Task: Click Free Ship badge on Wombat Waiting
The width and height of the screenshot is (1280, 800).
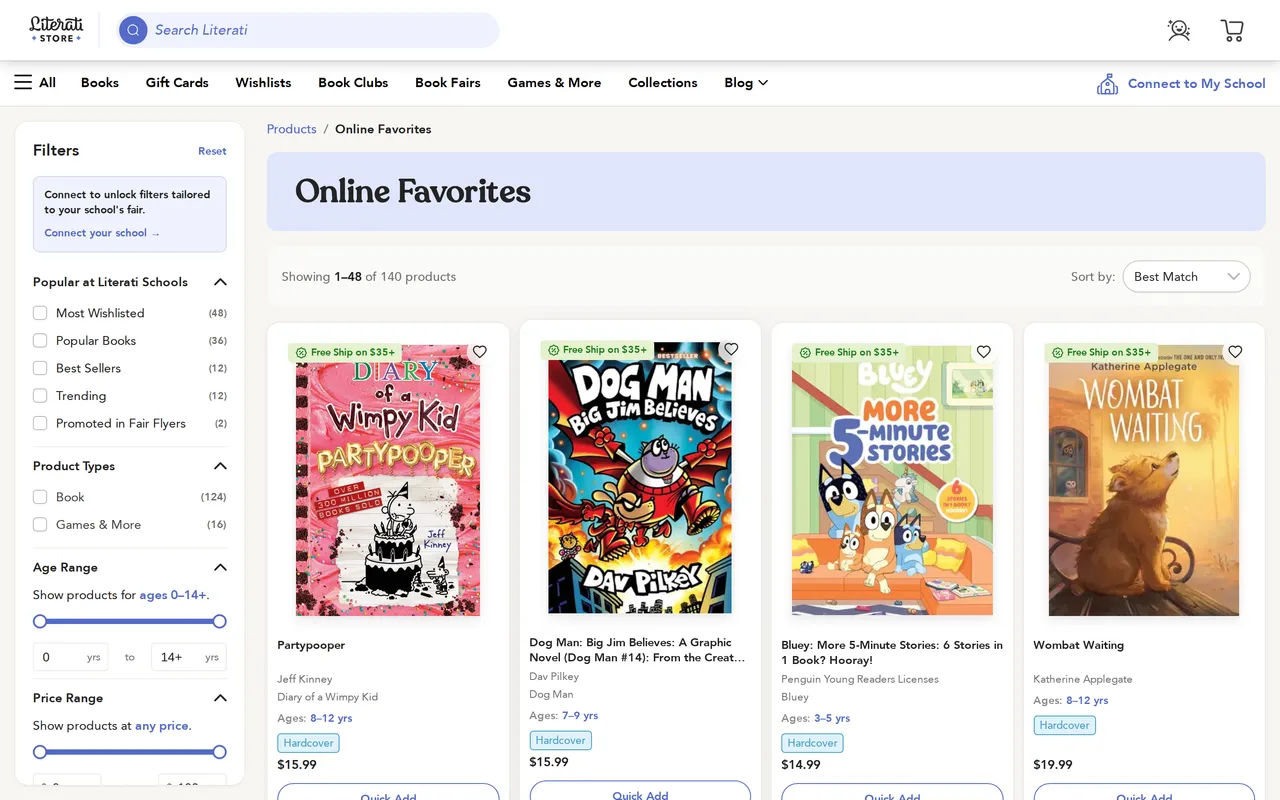Action: (1101, 352)
